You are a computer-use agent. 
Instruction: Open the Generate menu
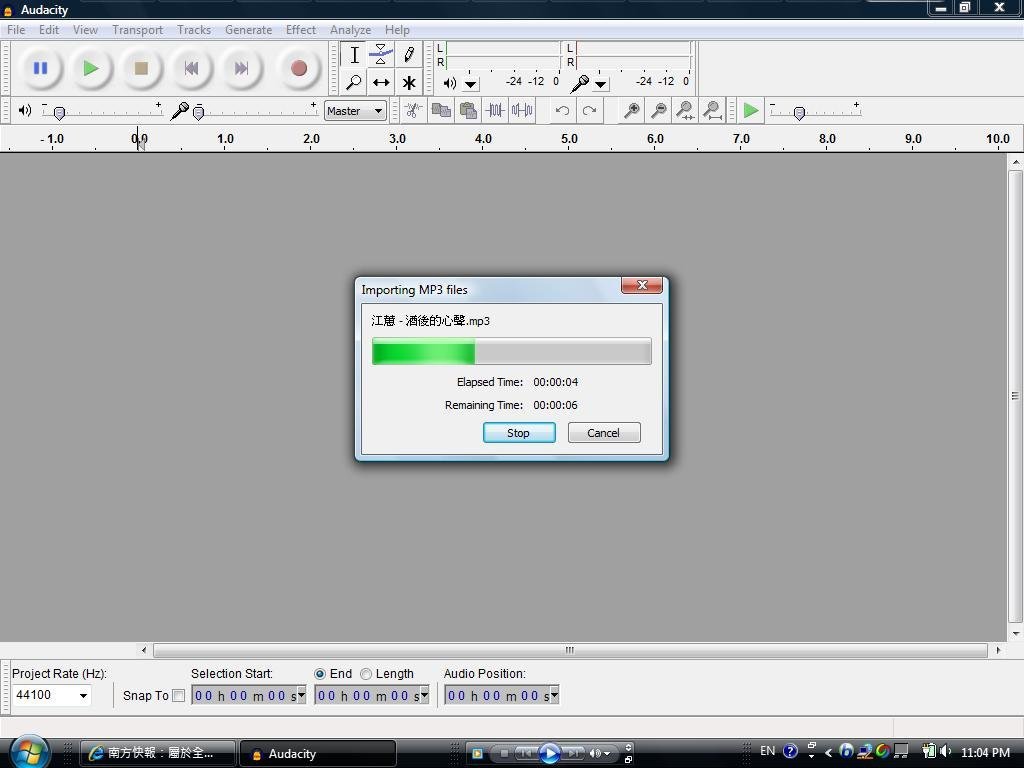(248, 30)
